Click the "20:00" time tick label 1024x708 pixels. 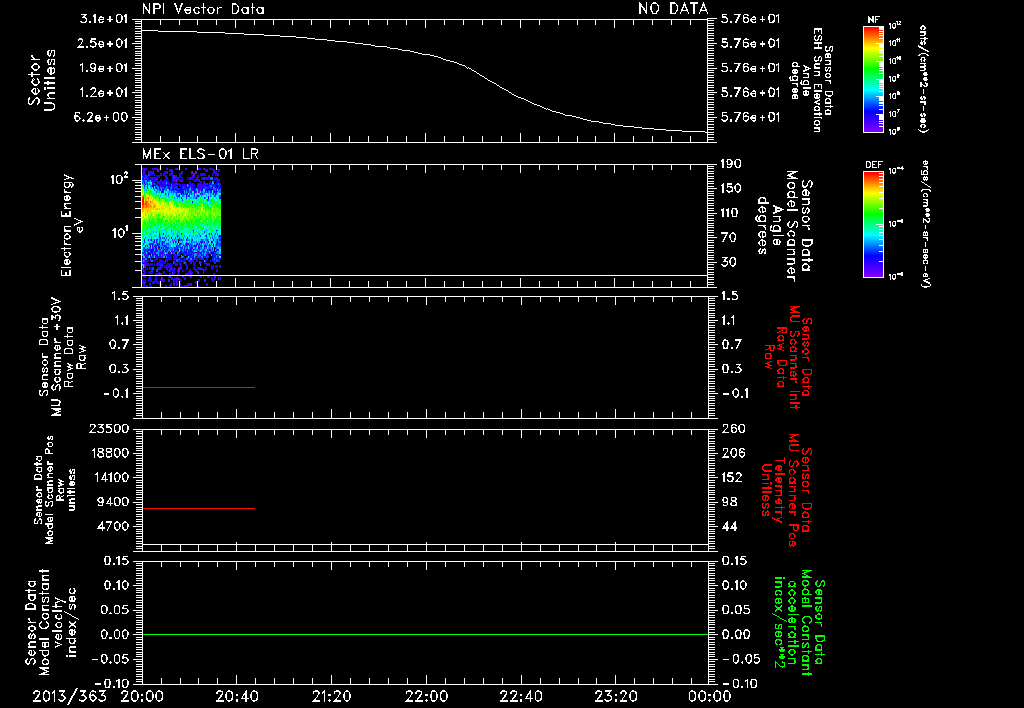point(142,696)
